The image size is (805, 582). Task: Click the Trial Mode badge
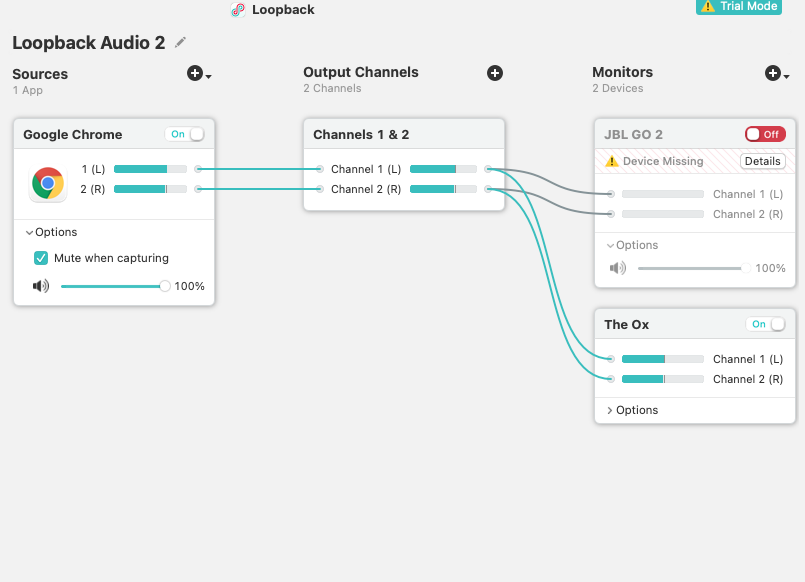coord(739,7)
